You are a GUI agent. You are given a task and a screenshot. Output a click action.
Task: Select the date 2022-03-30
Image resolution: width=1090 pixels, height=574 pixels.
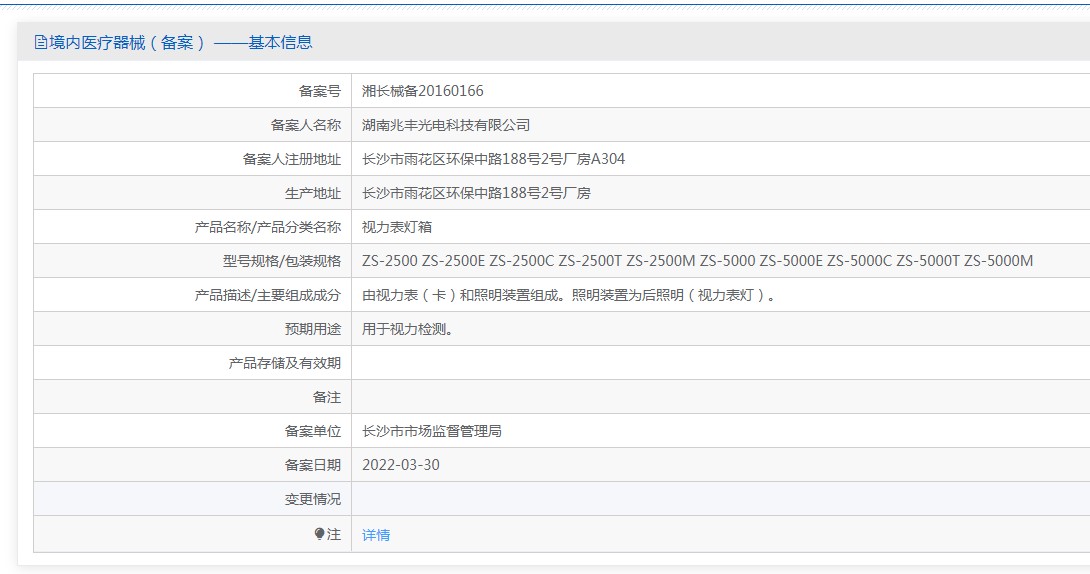(401, 466)
